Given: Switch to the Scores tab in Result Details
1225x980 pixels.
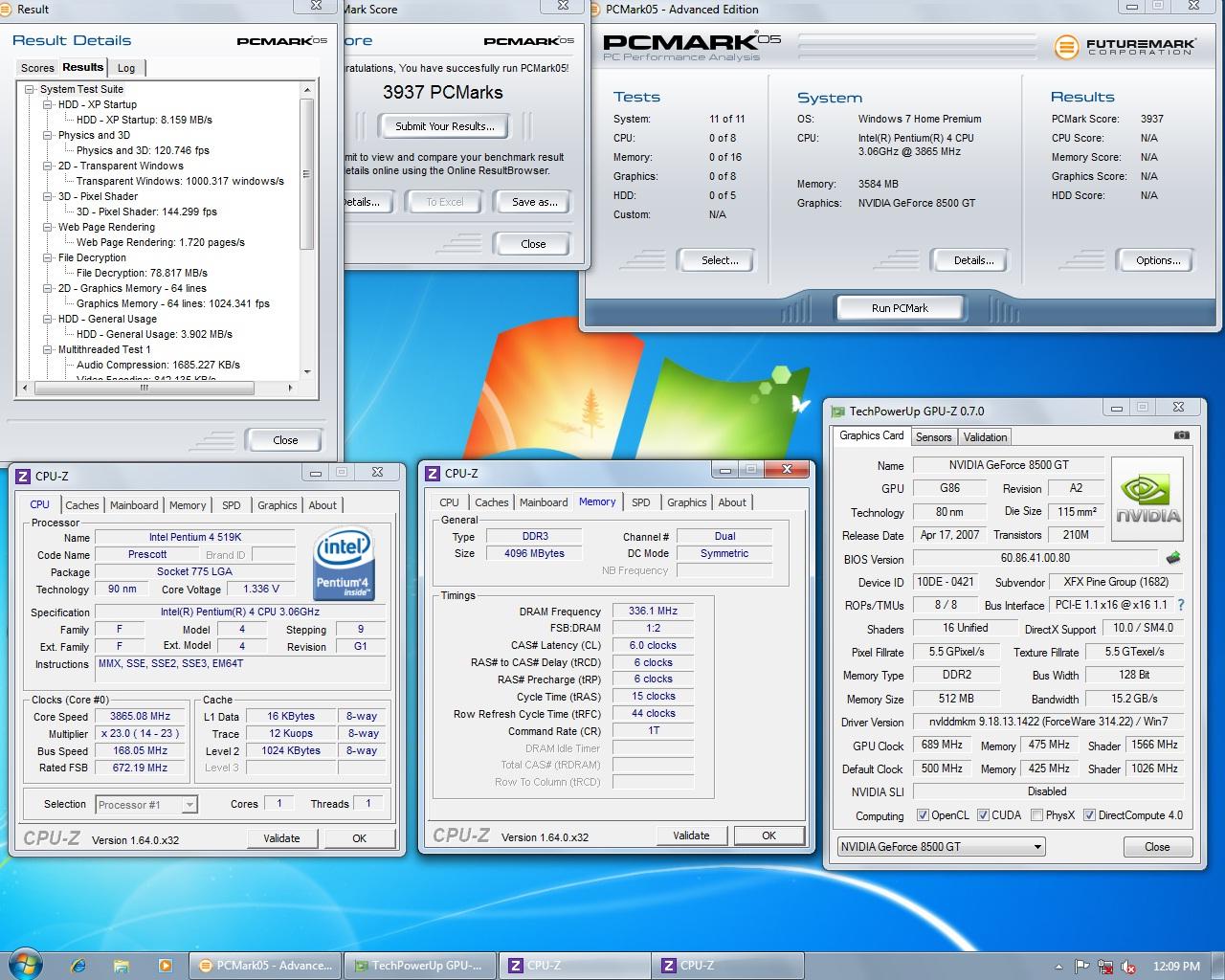Looking at the screenshot, I should click(37, 68).
